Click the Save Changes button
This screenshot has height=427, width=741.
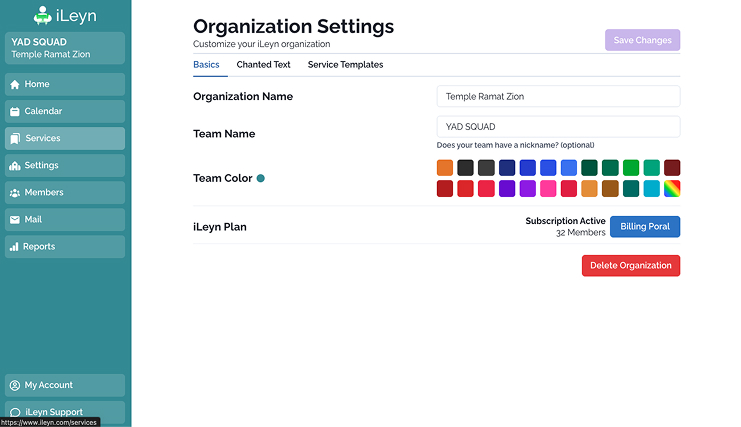pyautogui.click(x=642, y=40)
